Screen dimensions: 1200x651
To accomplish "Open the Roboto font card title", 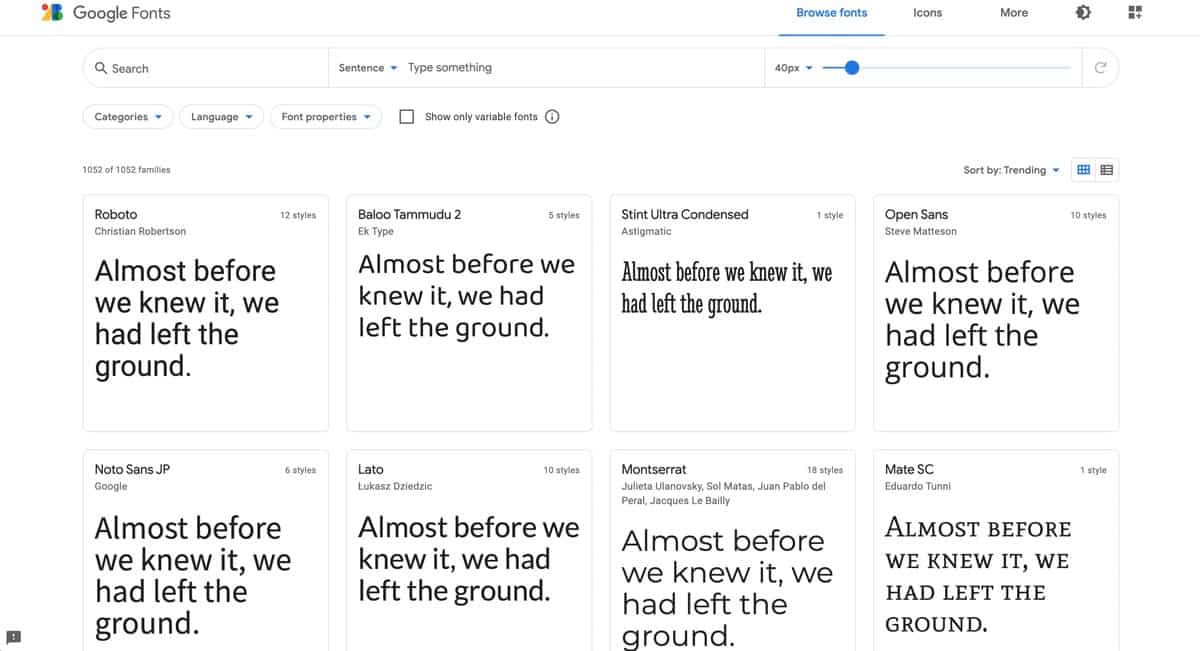I will click(x=116, y=214).
